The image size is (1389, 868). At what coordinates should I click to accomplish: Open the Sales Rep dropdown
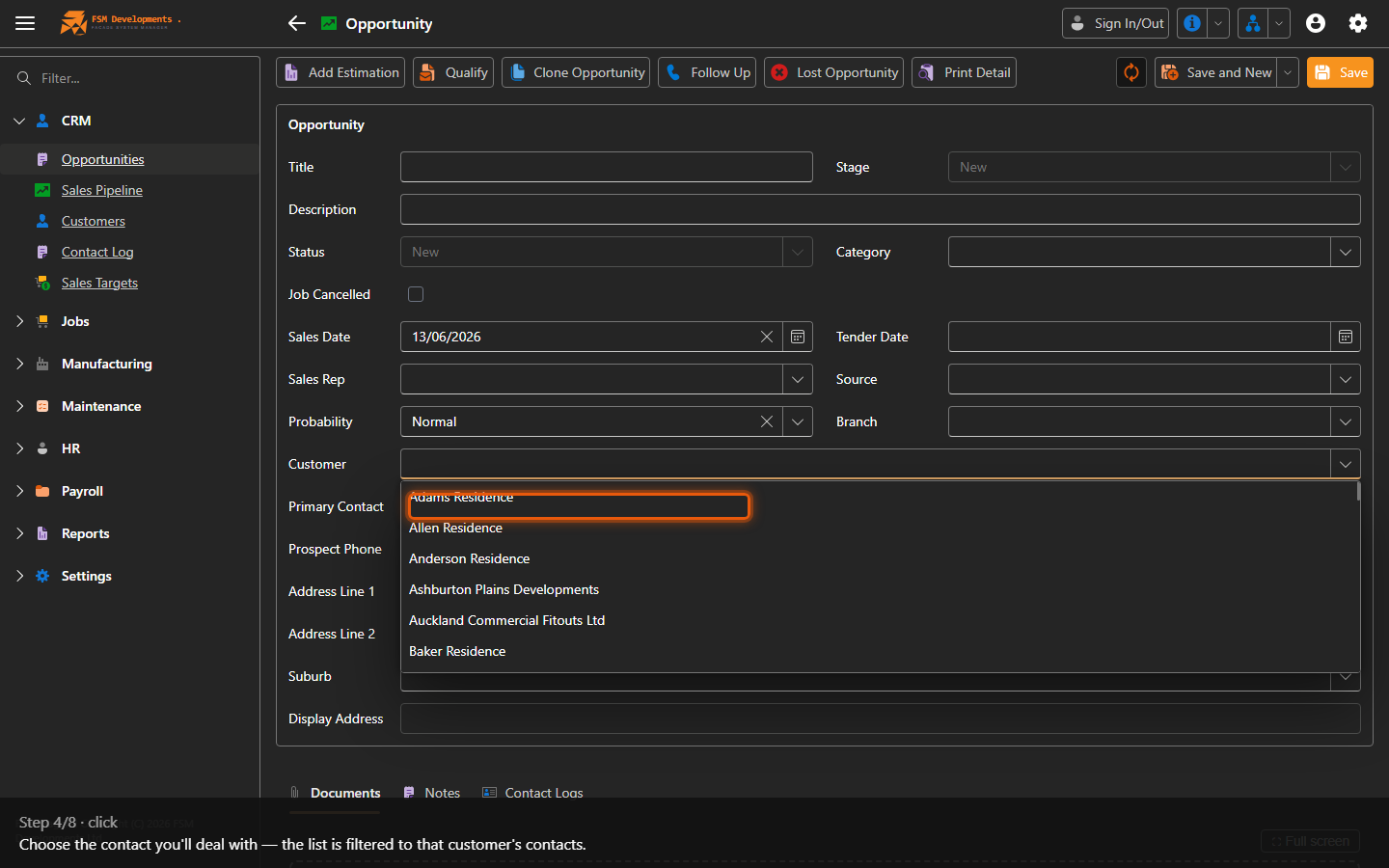point(798,379)
